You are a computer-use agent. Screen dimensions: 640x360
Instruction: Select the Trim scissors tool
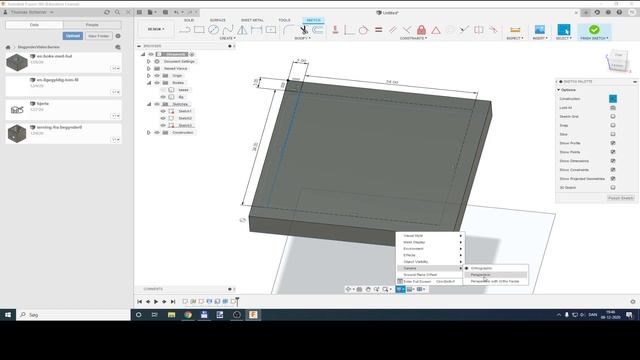pyautogui.click(x=304, y=30)
